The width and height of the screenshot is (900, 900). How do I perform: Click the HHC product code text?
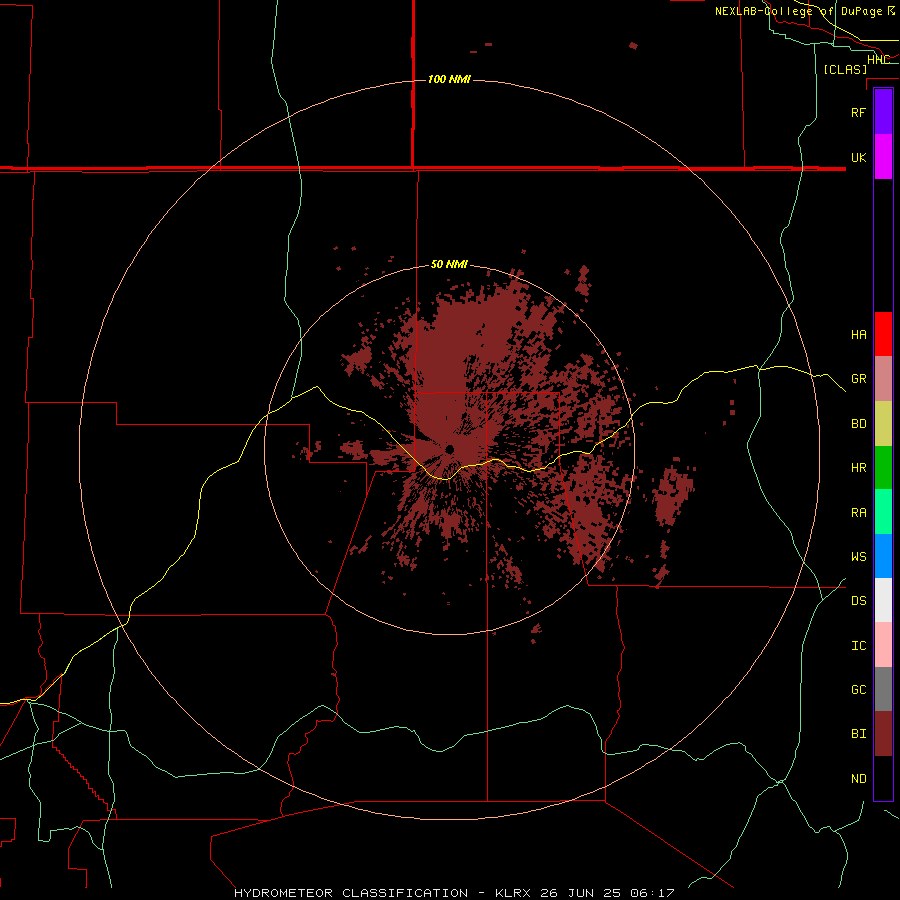878,59
